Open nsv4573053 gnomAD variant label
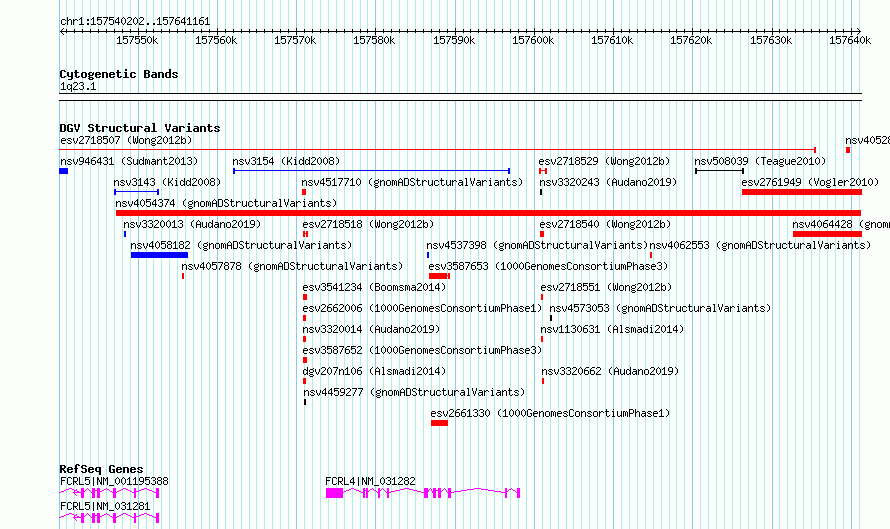Screen dimensions: 890x529 tap(660, 308)
